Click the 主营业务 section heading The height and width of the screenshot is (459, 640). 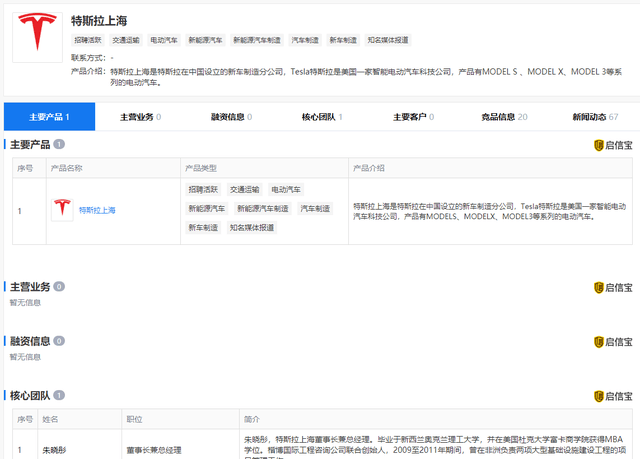click(30, 287)
